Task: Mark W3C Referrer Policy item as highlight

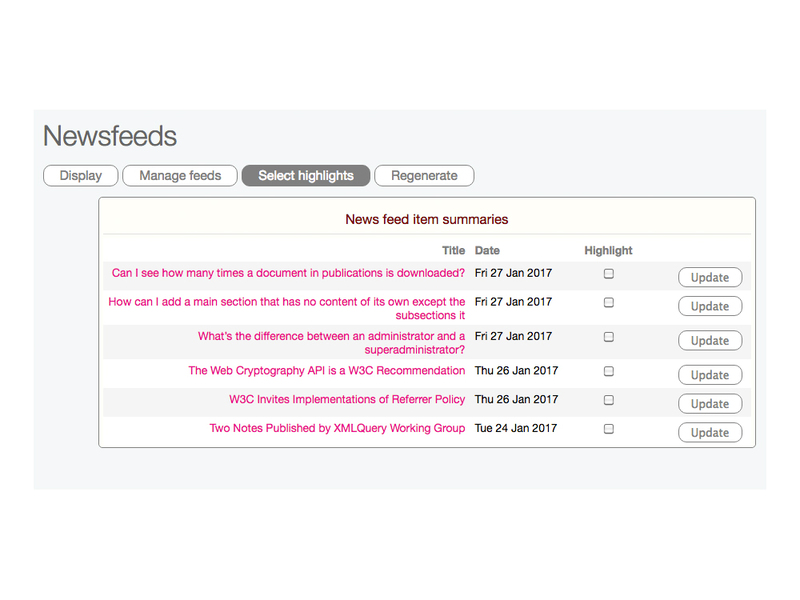Action: [609, 400]
